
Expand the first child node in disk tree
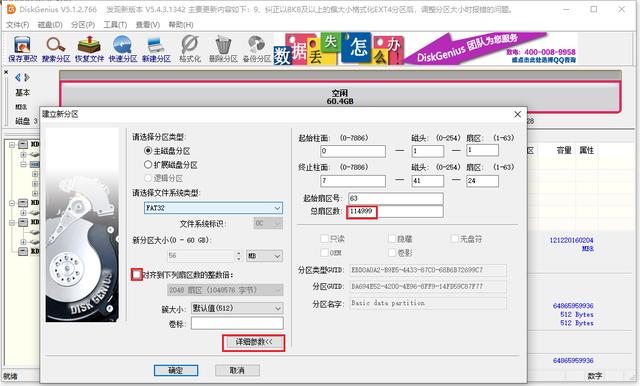(23, 155)
